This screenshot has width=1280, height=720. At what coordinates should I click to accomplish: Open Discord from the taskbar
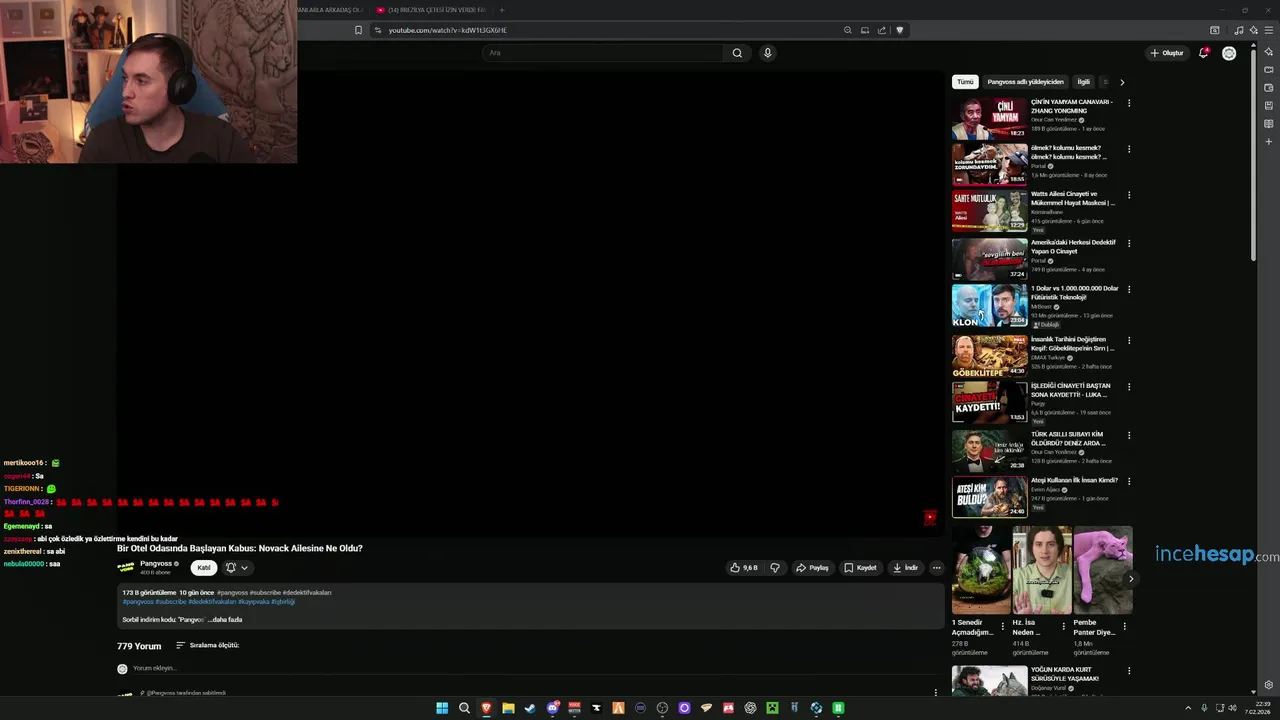pyautogui.click(x=552, y=708)
